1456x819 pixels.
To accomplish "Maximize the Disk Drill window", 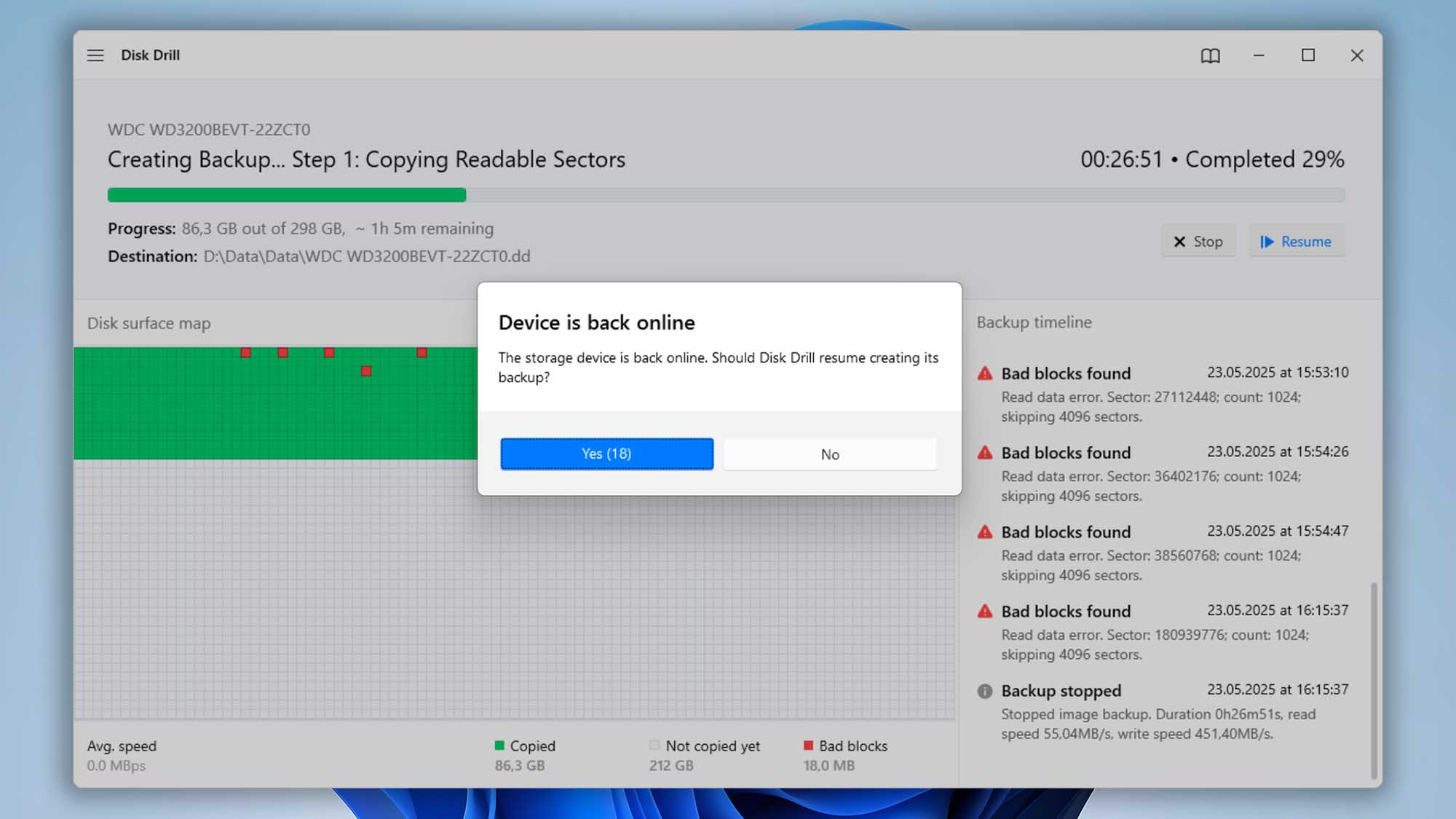I will (1308, 55).
